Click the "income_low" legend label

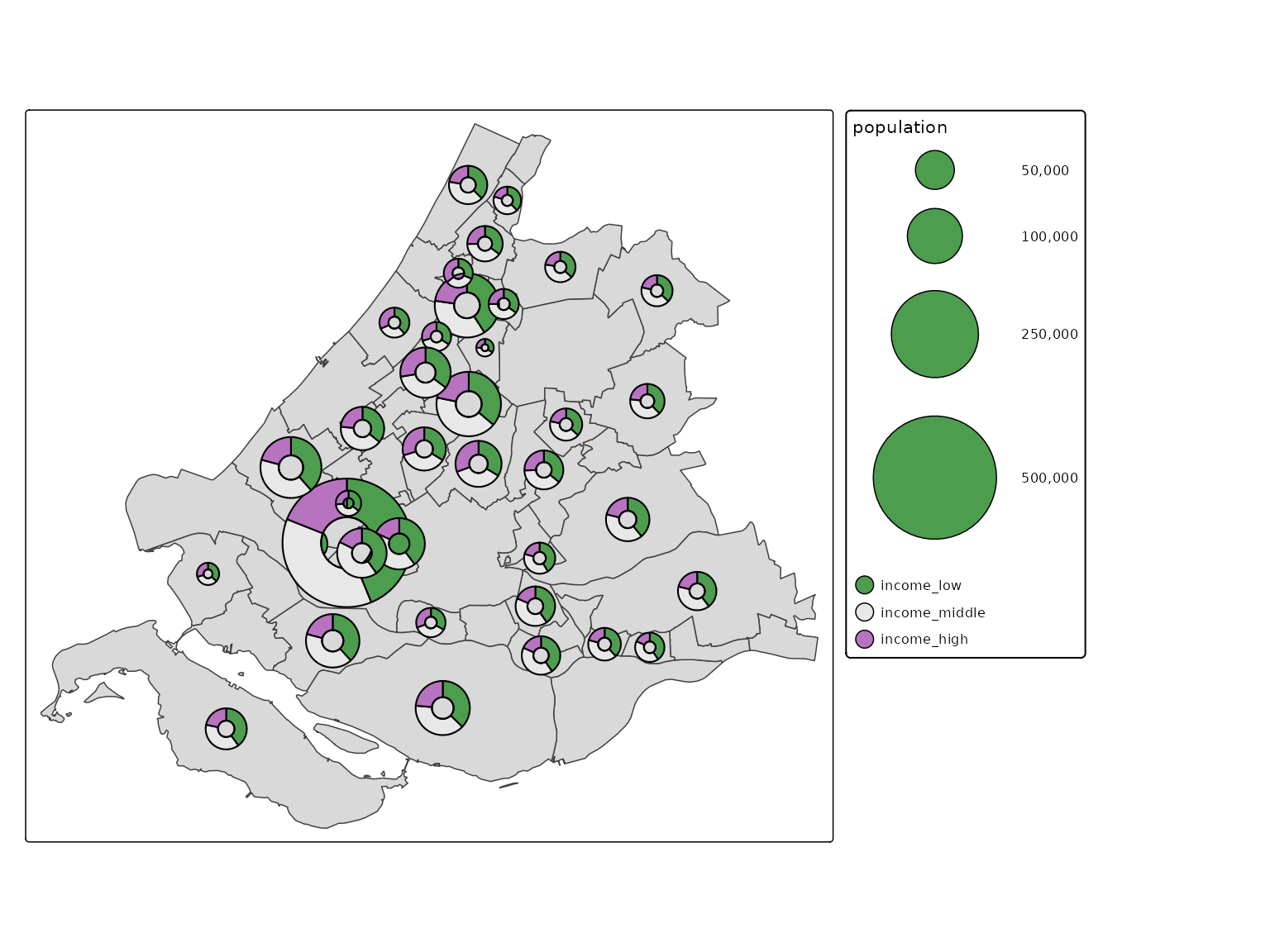[921, 586]
